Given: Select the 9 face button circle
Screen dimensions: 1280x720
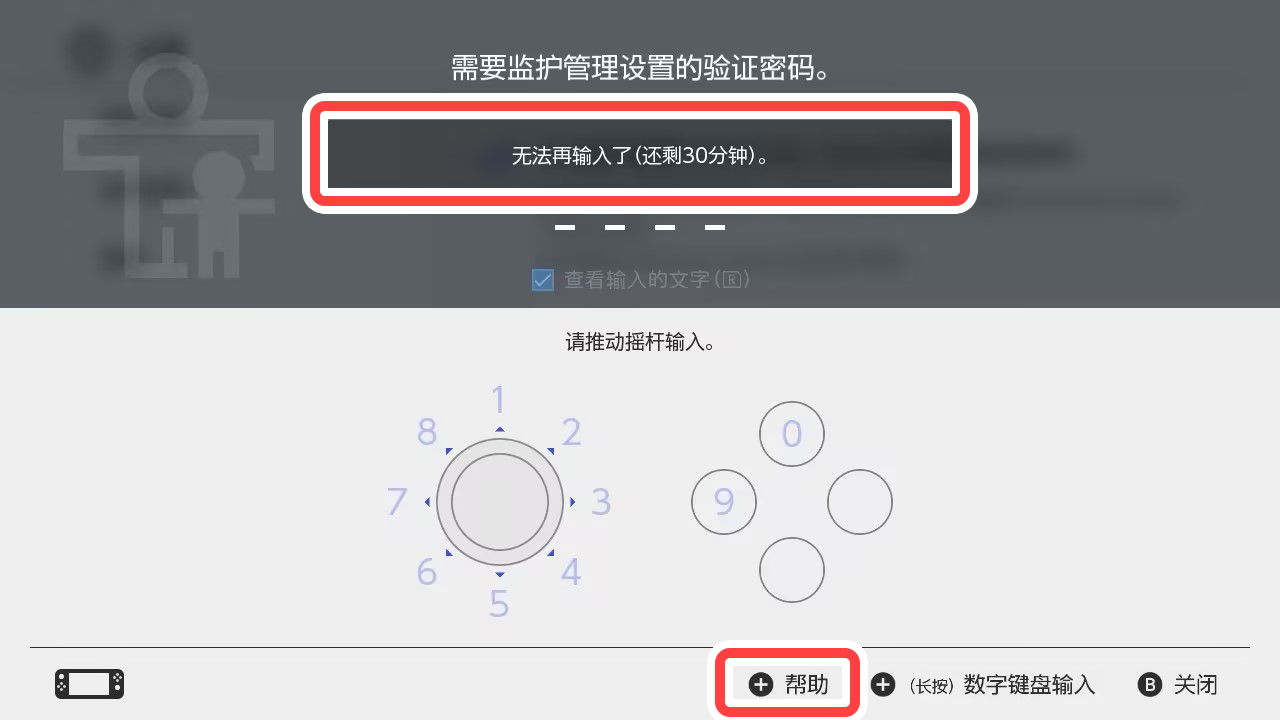Looking at the screenshot, I should coord(724,502).
